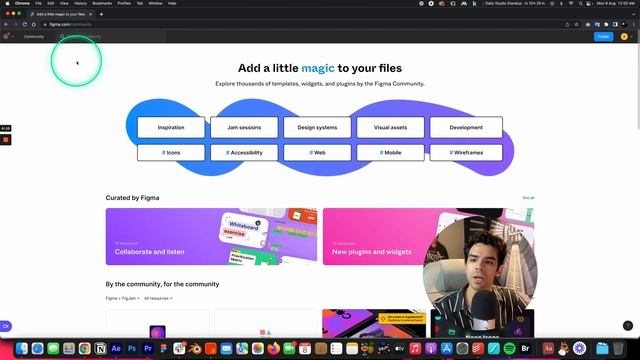Click the Spotlight search icon in menu bar

pyautogui.click(x=580, y=3)
